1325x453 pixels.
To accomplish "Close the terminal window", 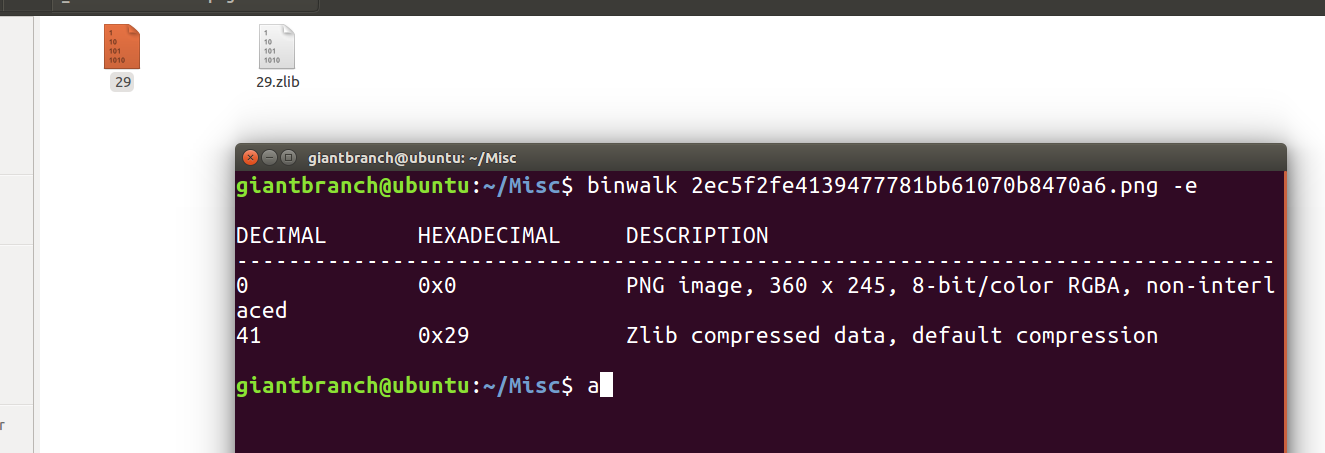I will click(x=250, y=157).
